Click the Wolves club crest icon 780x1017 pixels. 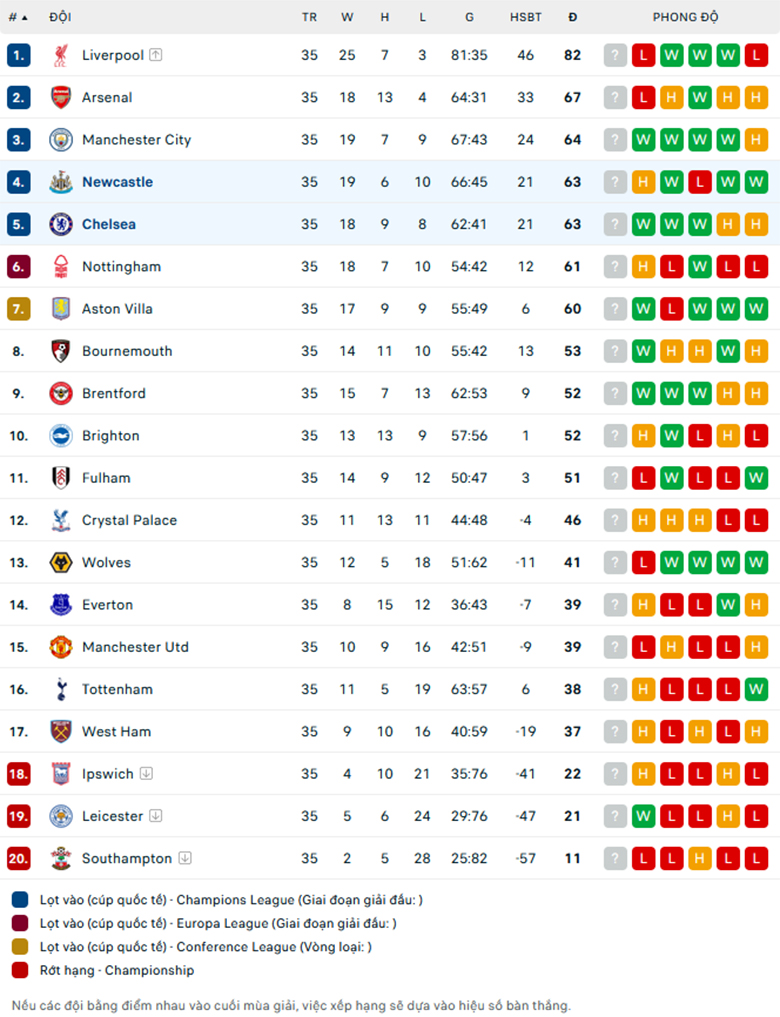tap(61, 562)
